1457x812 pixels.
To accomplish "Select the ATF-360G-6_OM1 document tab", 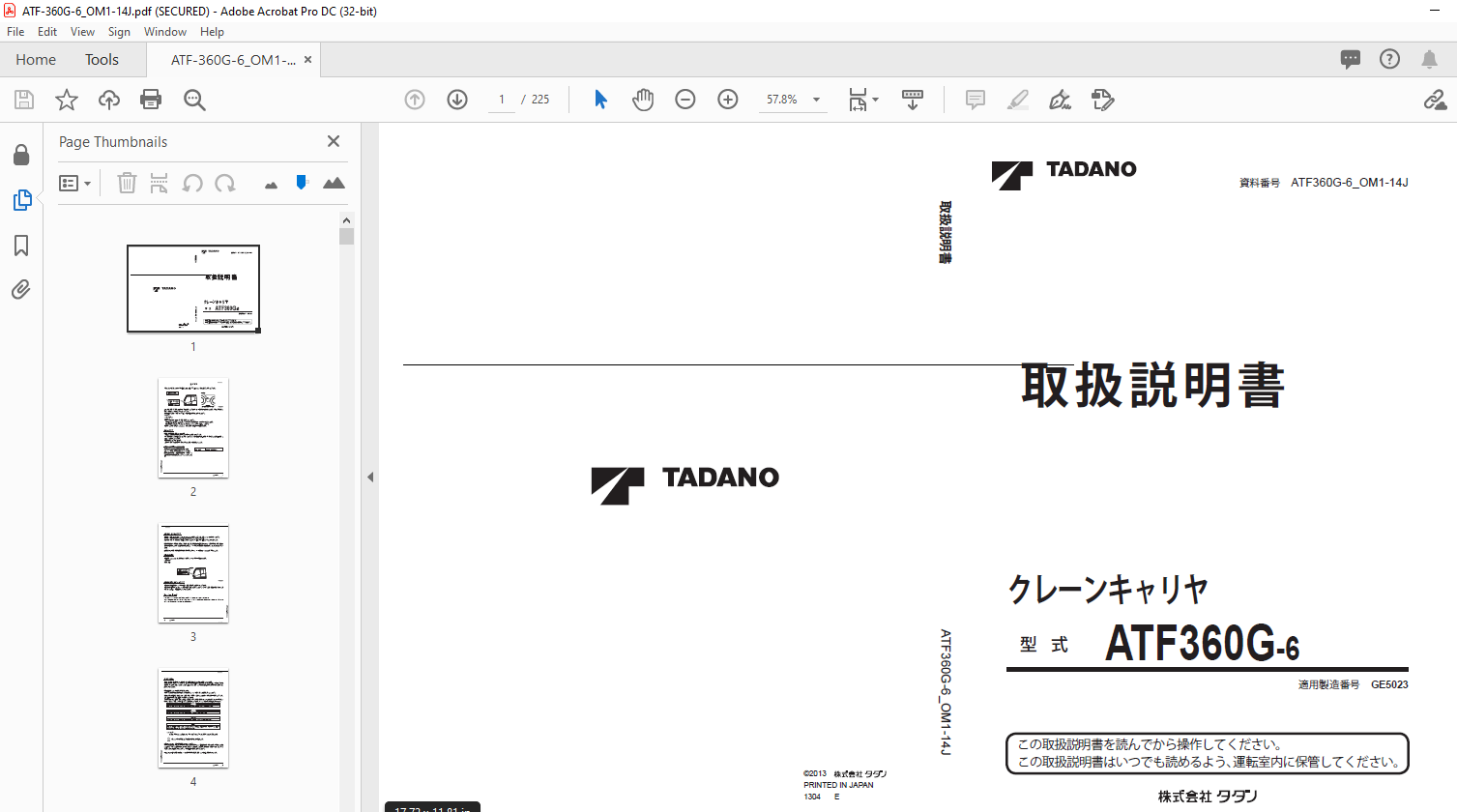I will coord(233,59).
